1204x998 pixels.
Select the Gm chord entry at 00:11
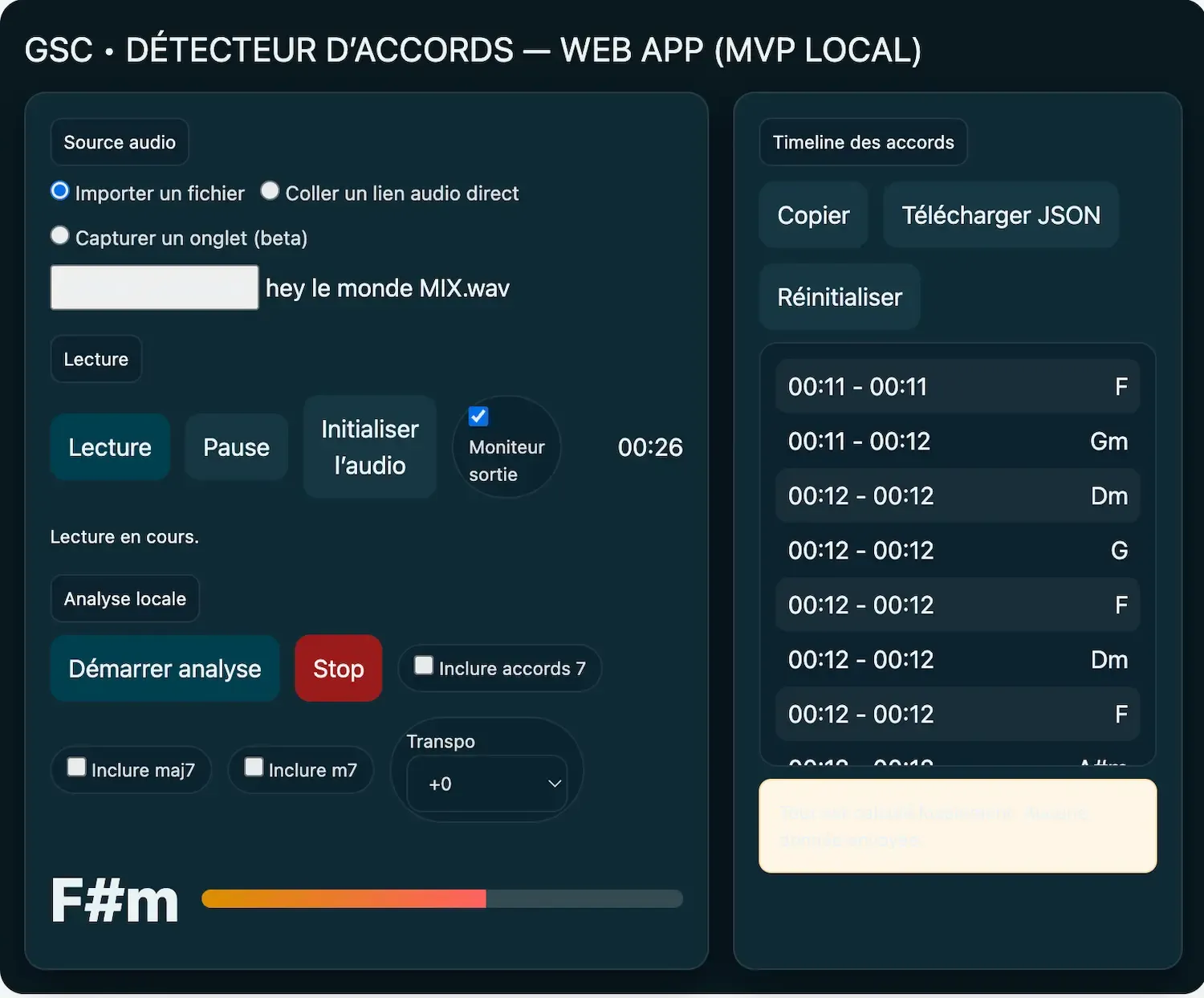(957, 441)
